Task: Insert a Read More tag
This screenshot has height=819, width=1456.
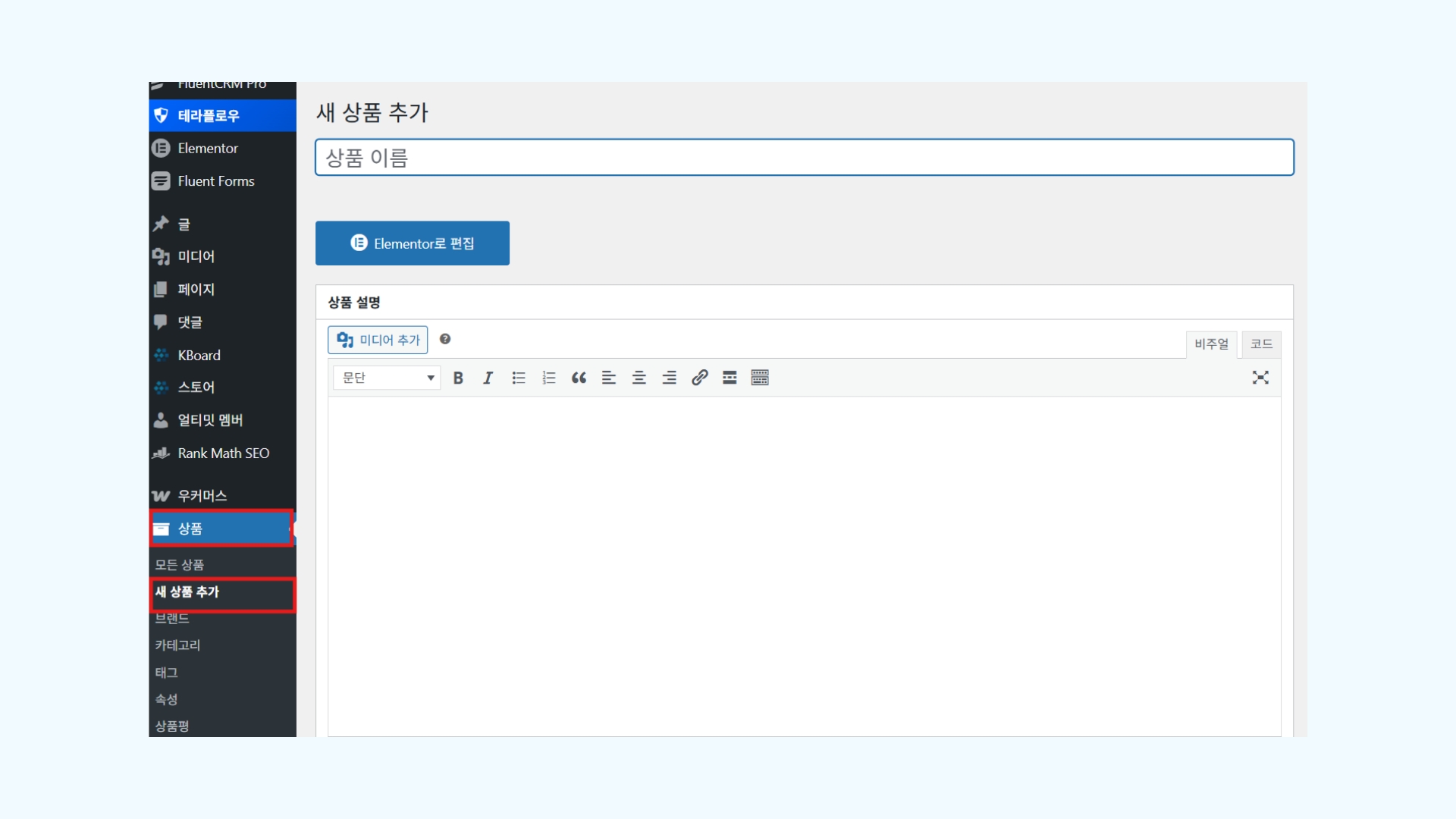Action: pyautogui.click(x=730, y=378)
